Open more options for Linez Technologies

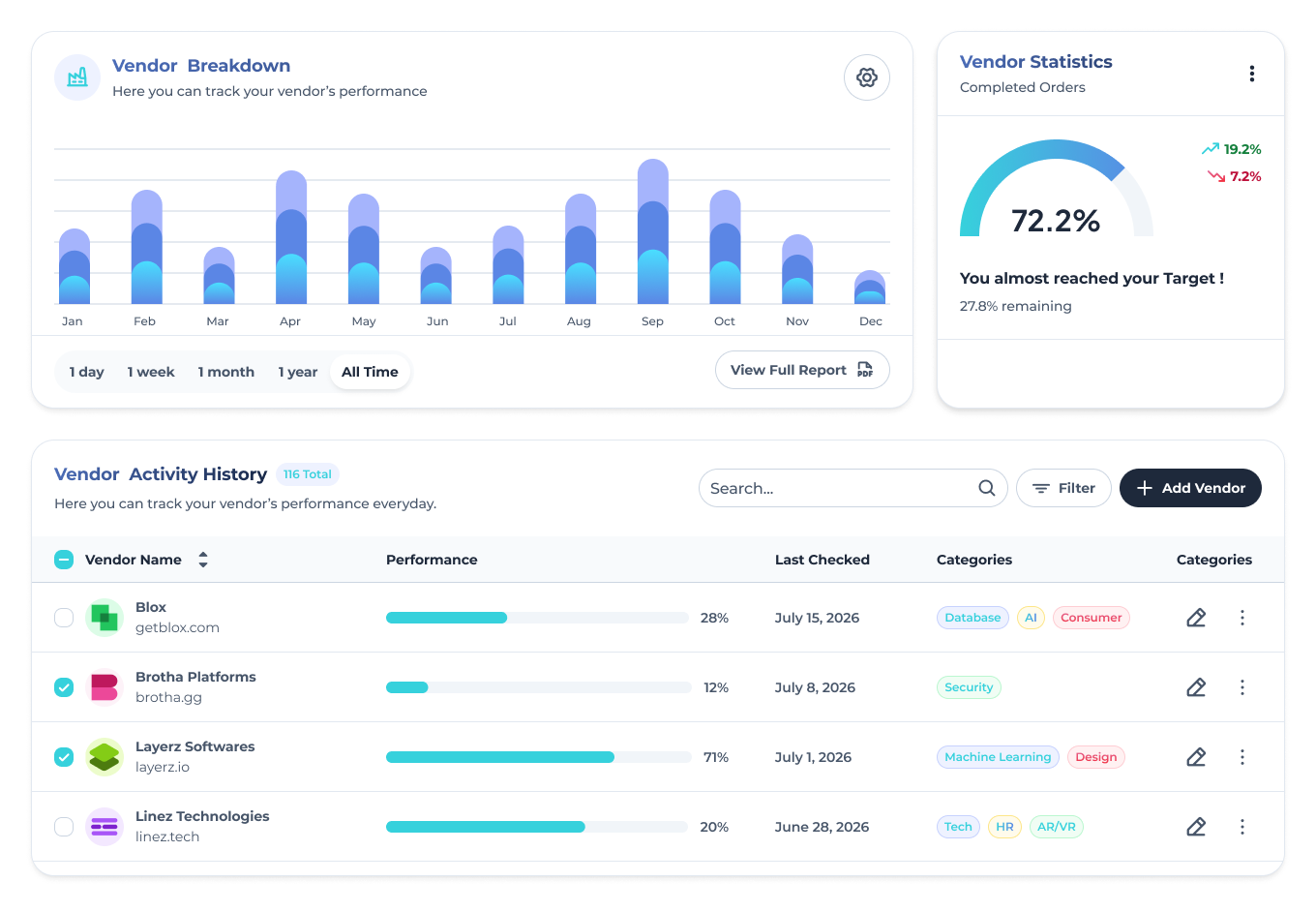pos(1242,827)
